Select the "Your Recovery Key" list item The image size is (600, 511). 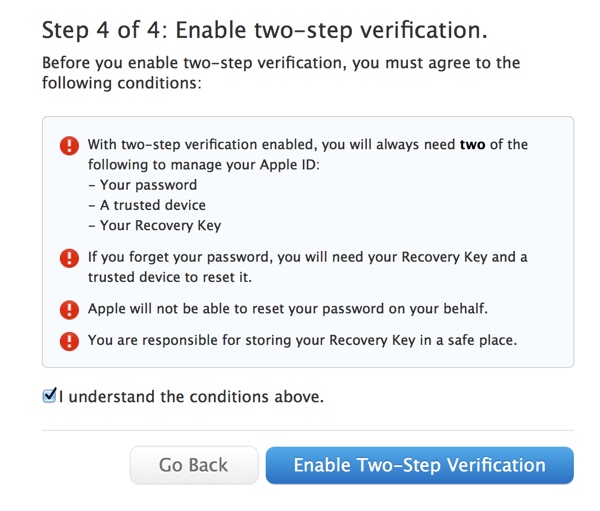155,225
